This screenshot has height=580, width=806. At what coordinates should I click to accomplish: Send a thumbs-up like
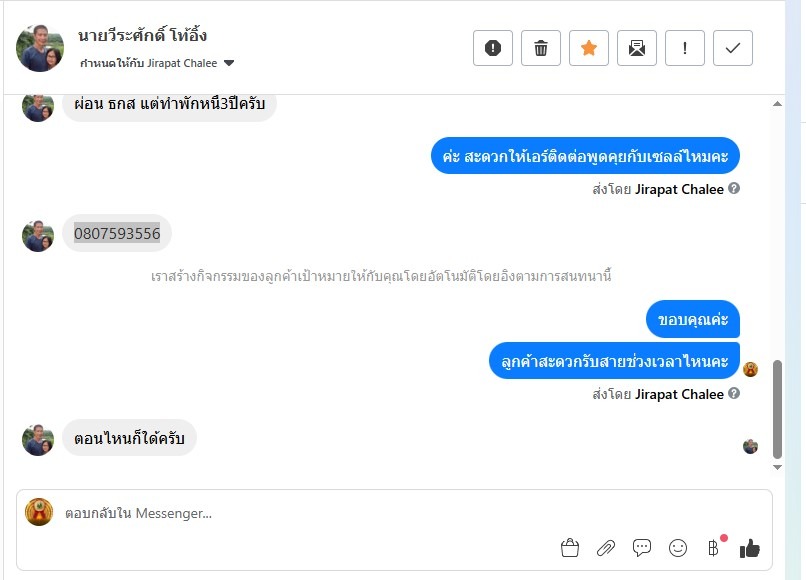click(750, 547)
